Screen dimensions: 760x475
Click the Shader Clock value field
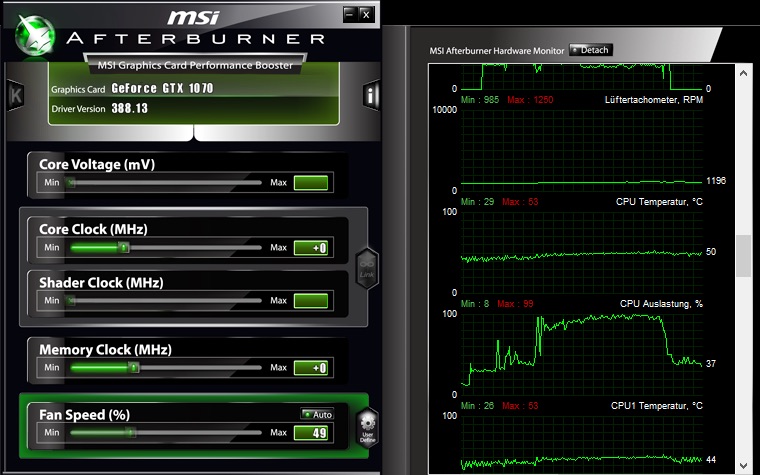click(311, 301)
